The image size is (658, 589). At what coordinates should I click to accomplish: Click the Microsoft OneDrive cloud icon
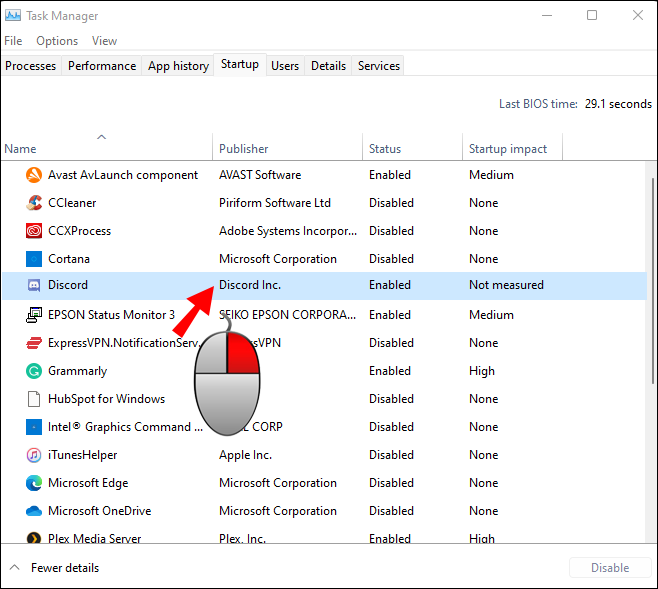pyautogui.click(x=31, y=511)
